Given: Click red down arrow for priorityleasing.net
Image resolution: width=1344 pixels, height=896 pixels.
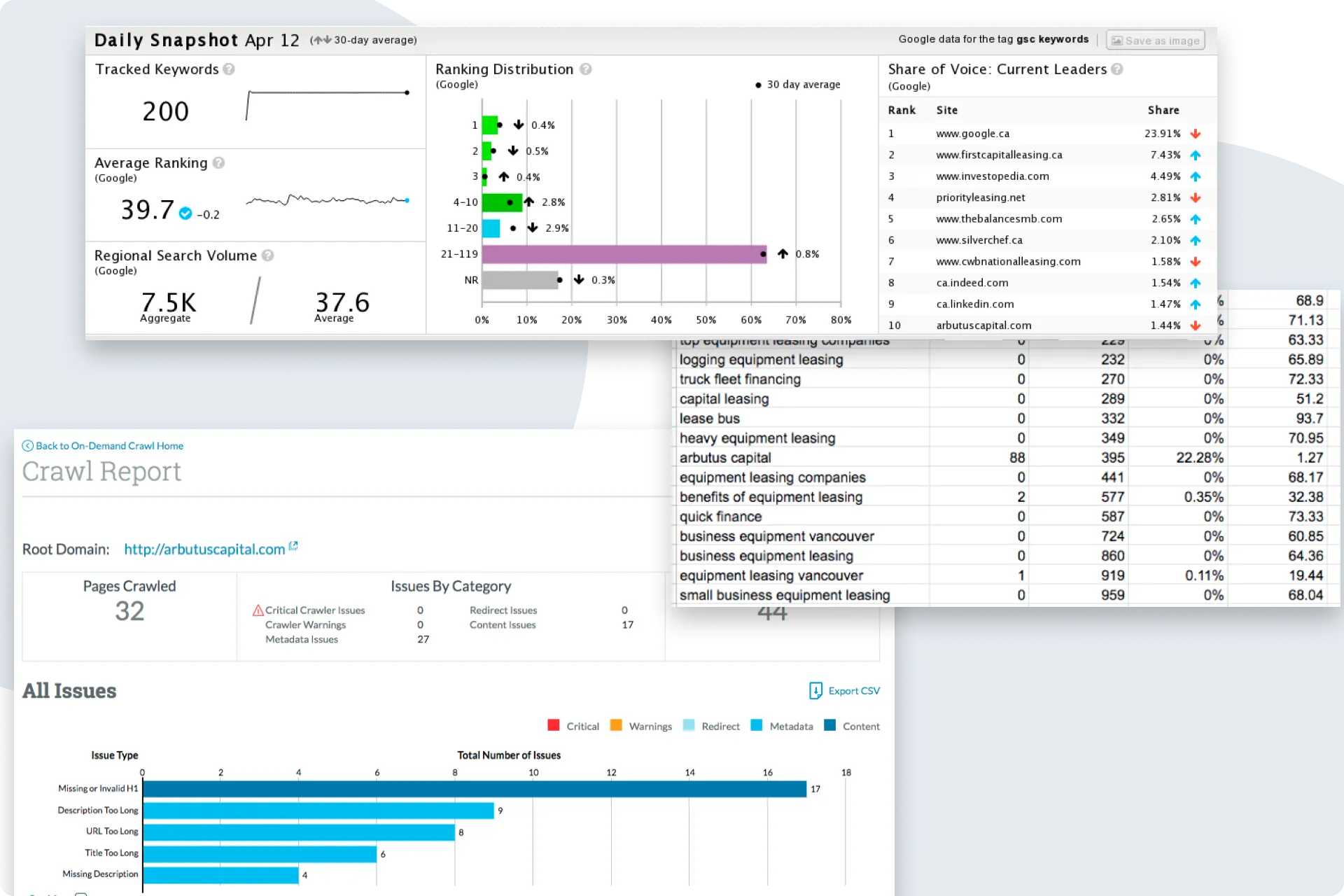Looking at the screenshot, I should pos(1196,198).
